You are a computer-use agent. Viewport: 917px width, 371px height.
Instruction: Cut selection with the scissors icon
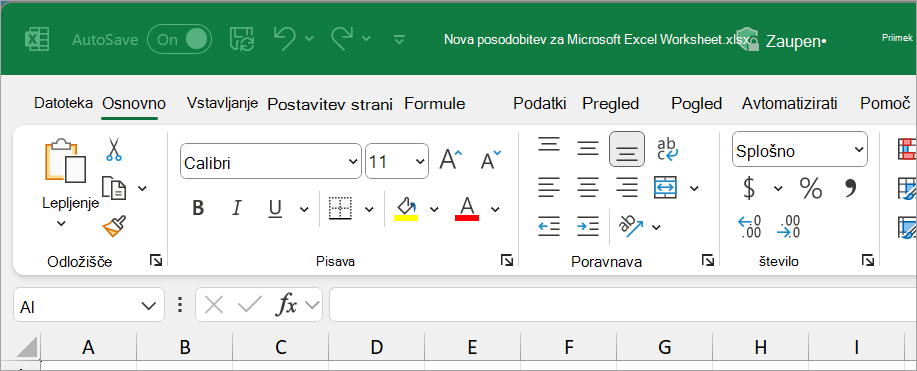tap(113, 149)
